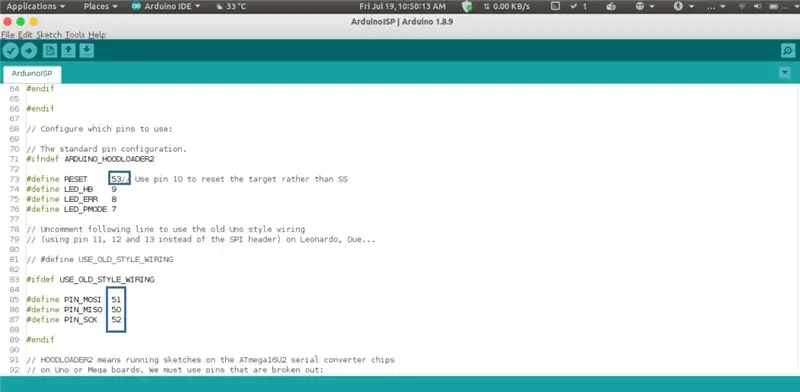This screenshot has width=800, height=392.
Task: Open the Serial Monitor magnifier icon
Action: pos(788,51)
